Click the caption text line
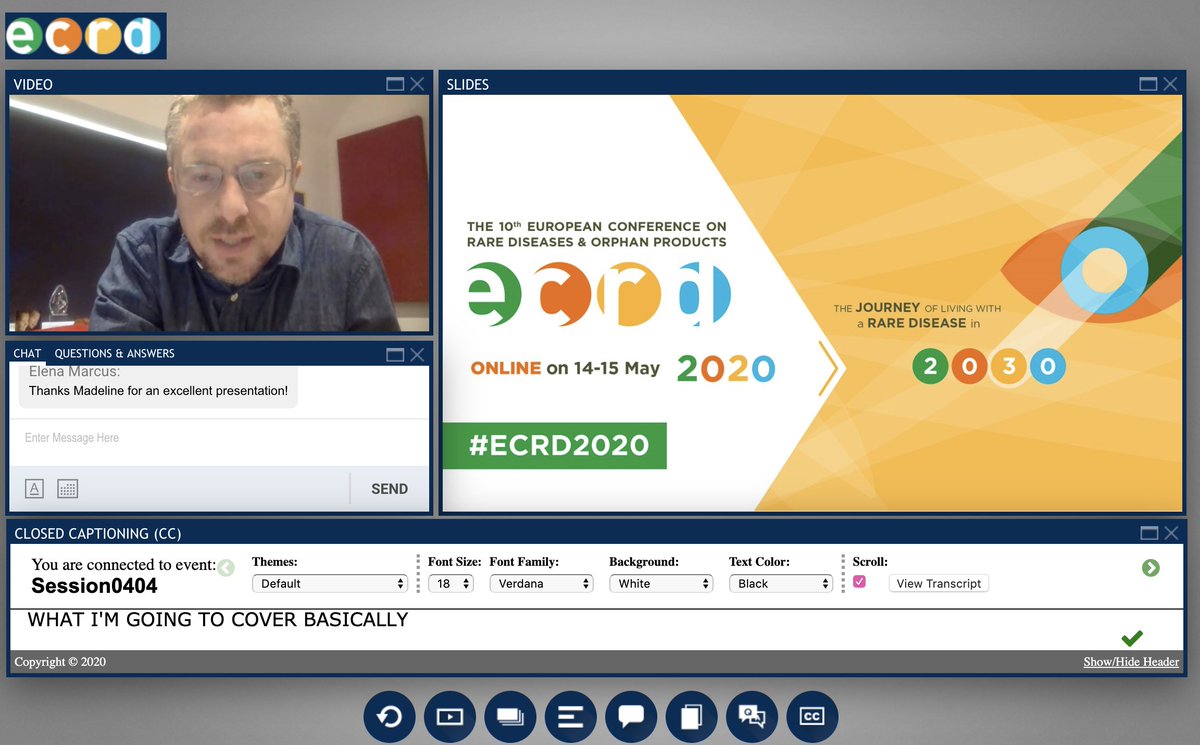Screen dimensions: 1200x745 point(218,620)
